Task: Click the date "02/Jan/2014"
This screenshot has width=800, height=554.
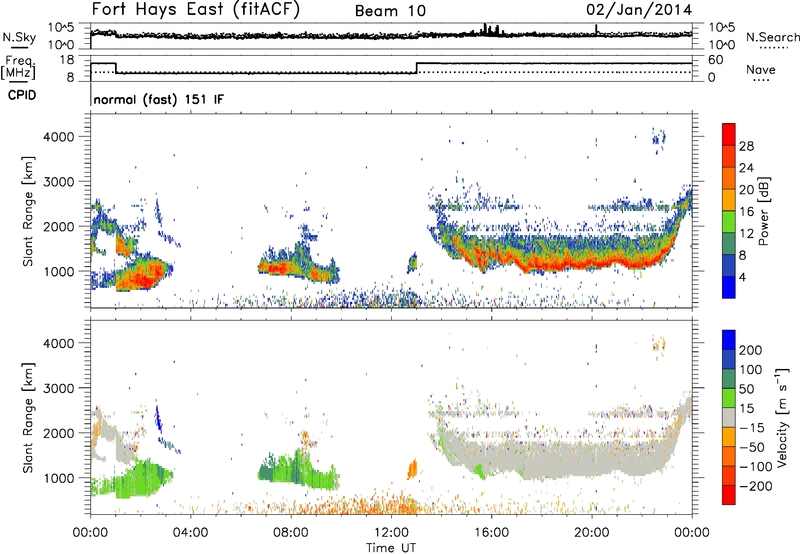Action: coord(639,10)
